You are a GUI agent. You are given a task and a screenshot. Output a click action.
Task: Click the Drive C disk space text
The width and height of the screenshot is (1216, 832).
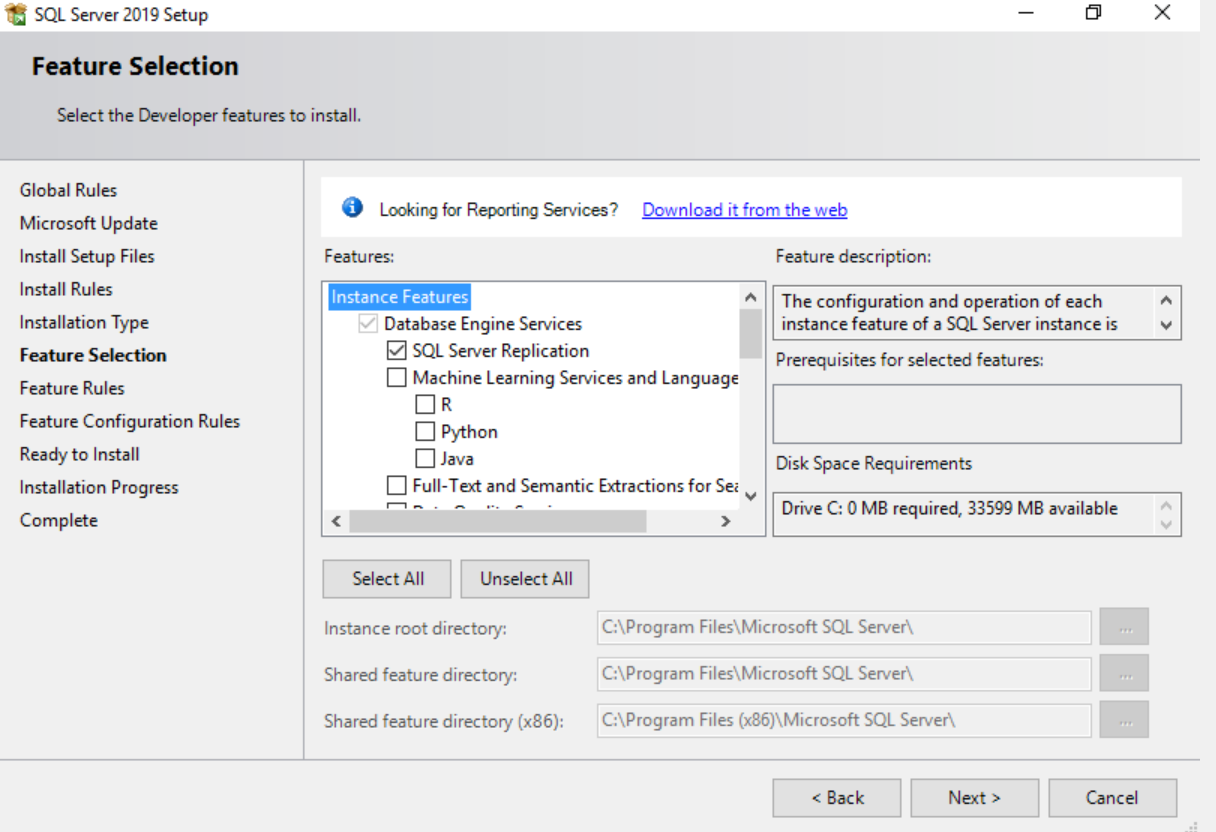pyautogui.click(x=949, y=508)
